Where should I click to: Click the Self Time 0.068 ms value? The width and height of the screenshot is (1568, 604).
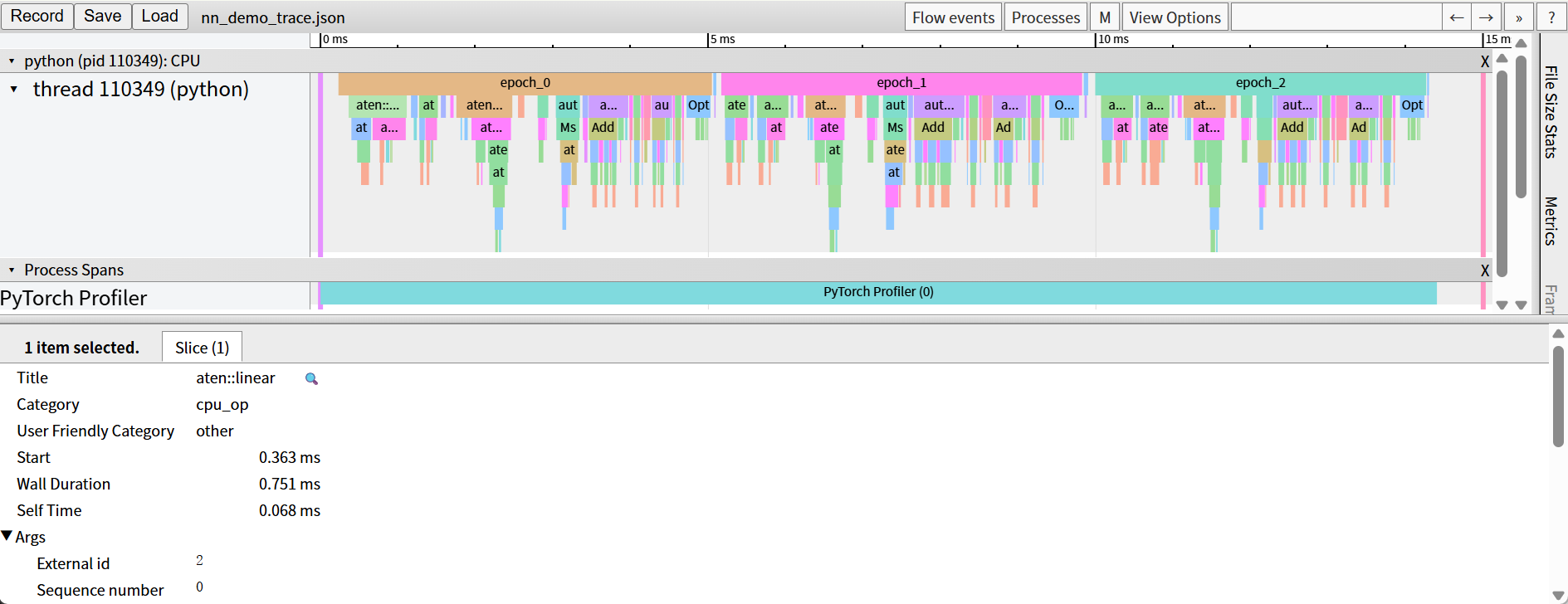(x=290, y=511)
